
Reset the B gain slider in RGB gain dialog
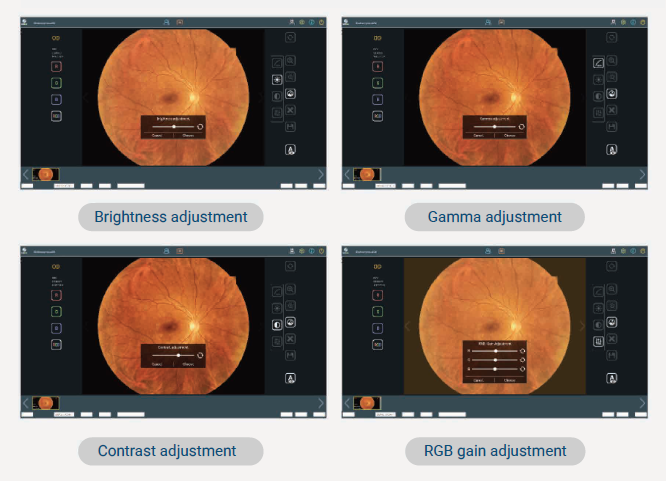click(522, 369)
